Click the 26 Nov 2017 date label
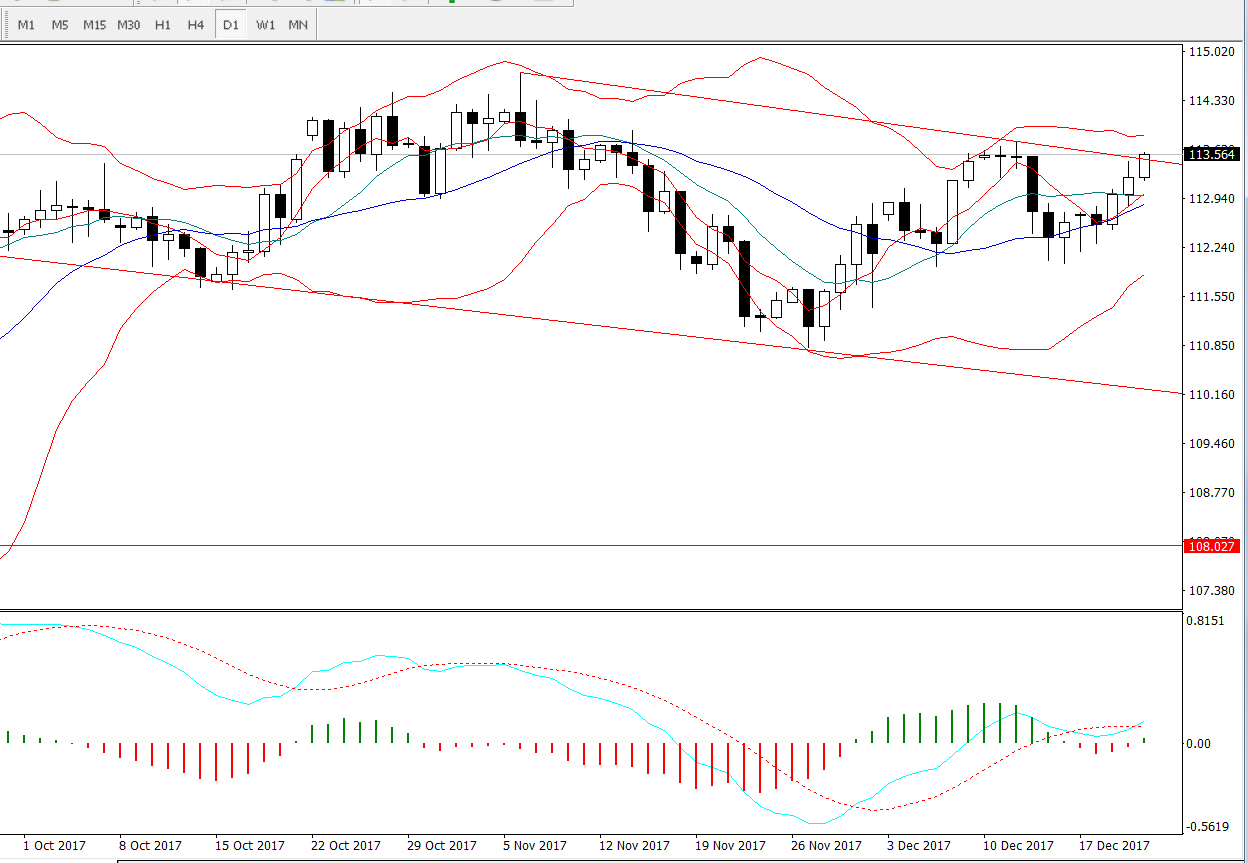Image resolution: width=1248 pixels, height=863 pixels. click(x=827, y=845)
